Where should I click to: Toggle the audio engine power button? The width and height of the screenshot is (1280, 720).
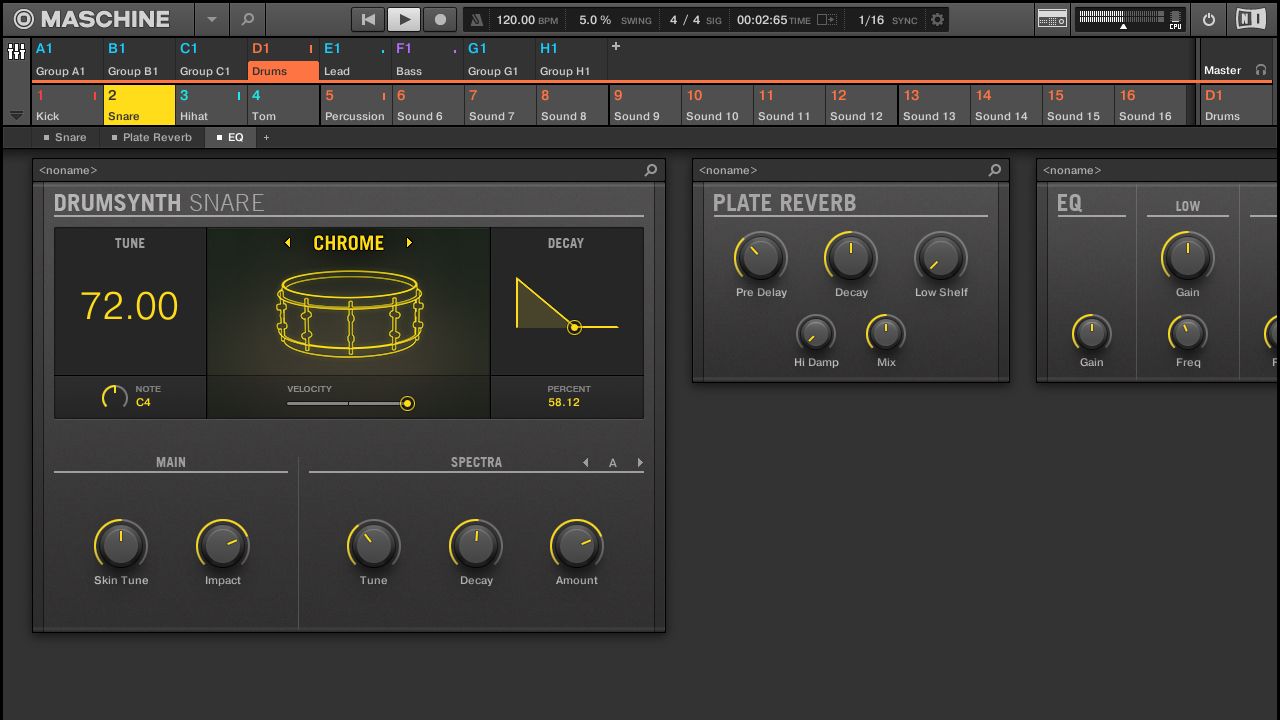coord(1209,19)
